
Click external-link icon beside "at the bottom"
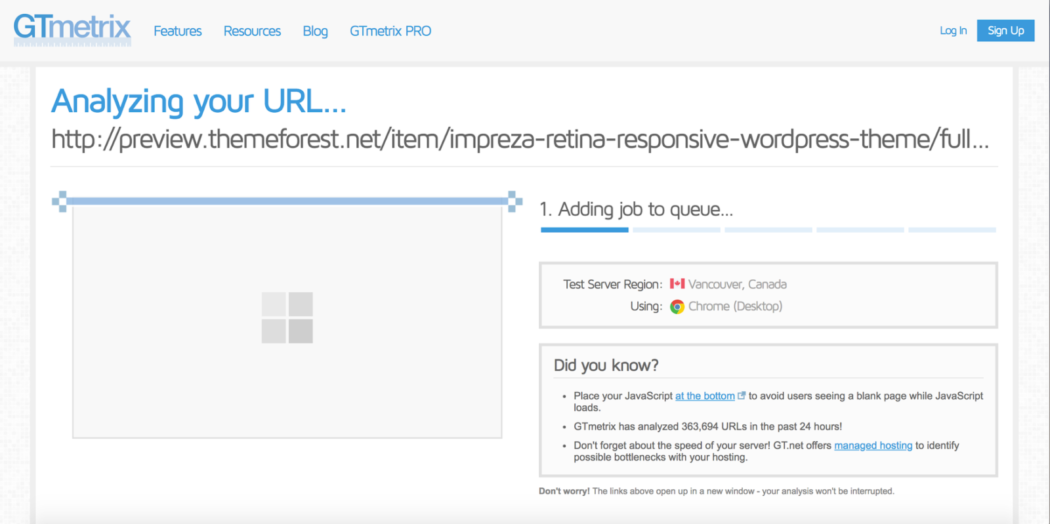click(741, 396)
